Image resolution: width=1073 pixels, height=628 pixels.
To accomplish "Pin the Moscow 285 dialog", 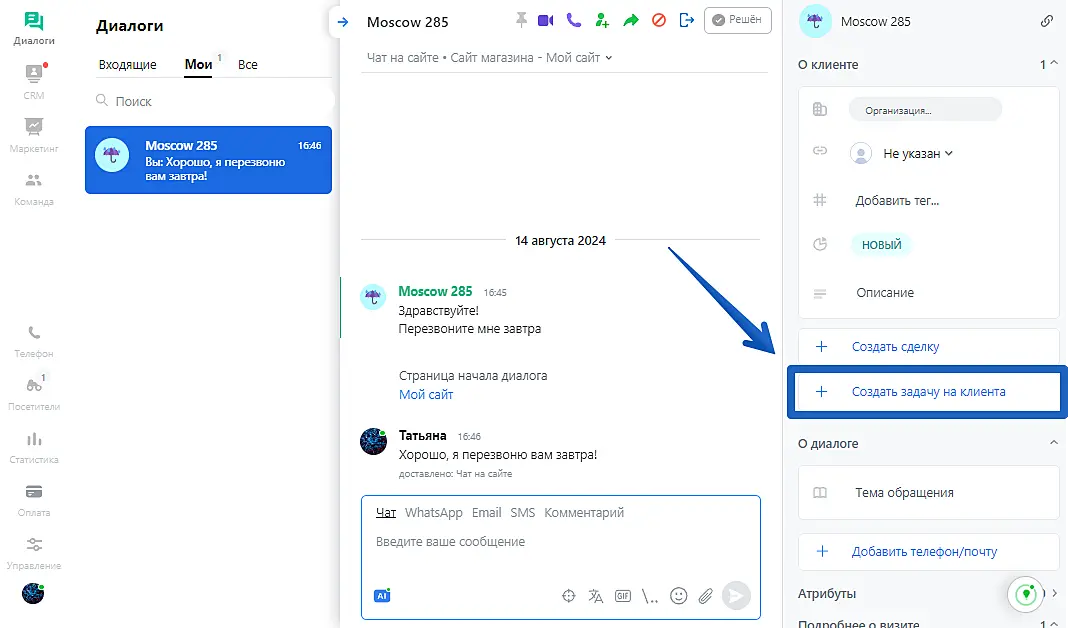I will point(520,20).
